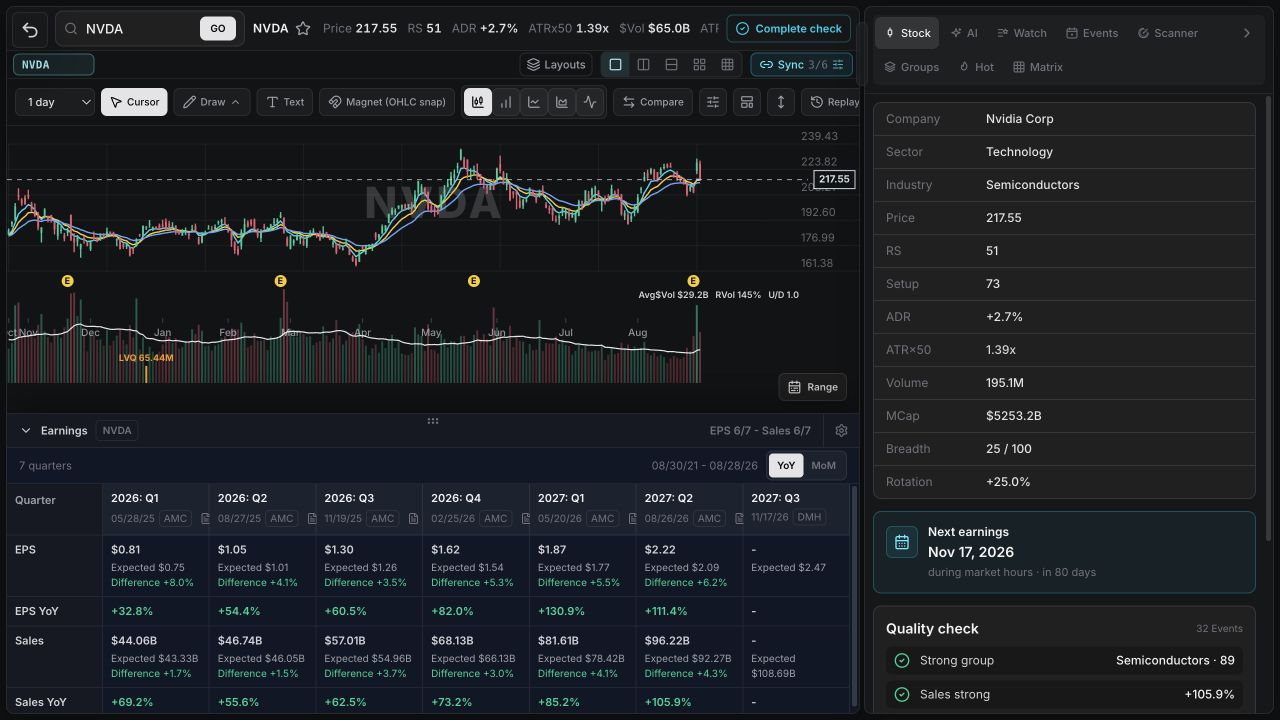Click the NVDA tag beside Earnings
Screen dimensions: 1280x720
pos(117,430)
